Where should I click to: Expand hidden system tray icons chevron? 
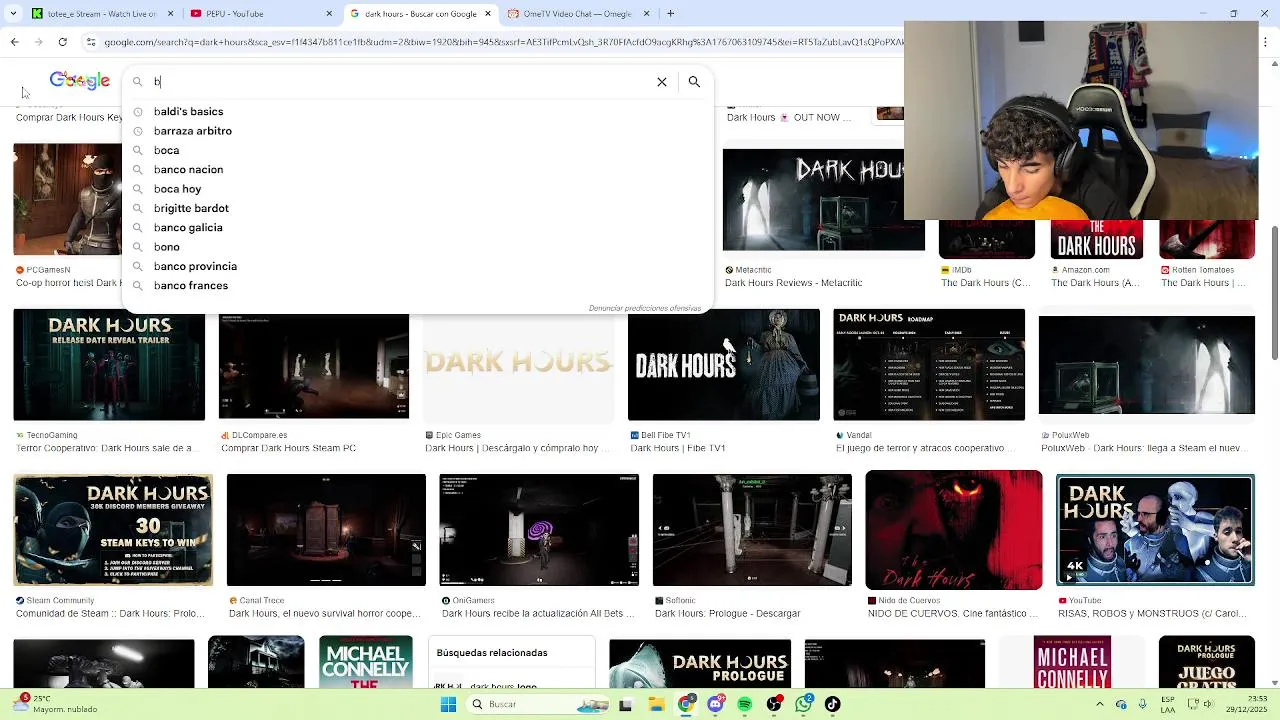1099,704
